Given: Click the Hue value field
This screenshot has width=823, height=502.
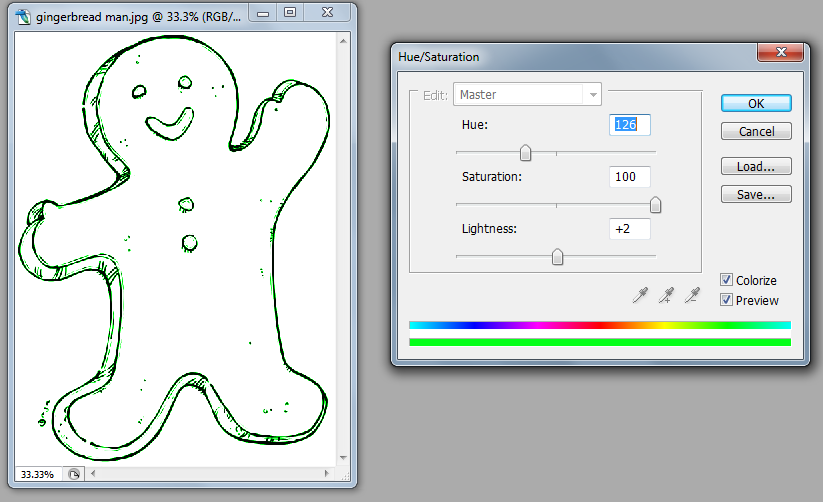Looking at the screenshot, I should point(629,125).
